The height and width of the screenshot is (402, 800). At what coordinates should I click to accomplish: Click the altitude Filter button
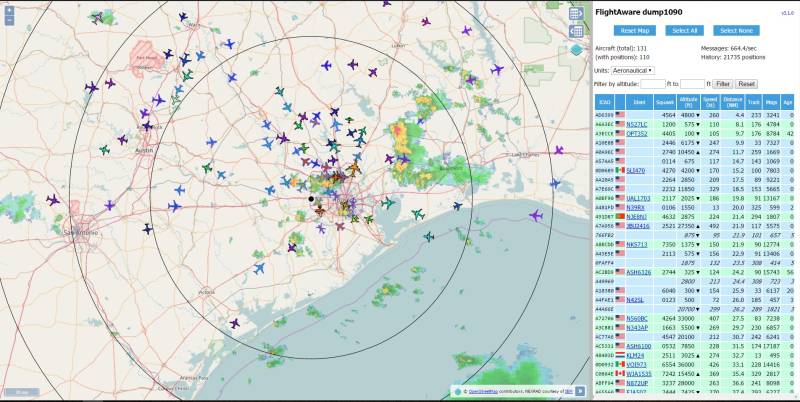click(723, 84)
